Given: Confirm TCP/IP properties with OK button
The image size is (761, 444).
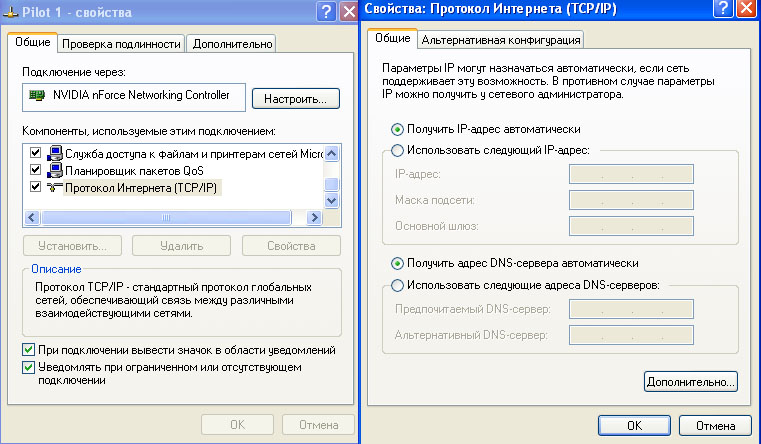Looking at the screenshot, I should (x=634, y=425).
